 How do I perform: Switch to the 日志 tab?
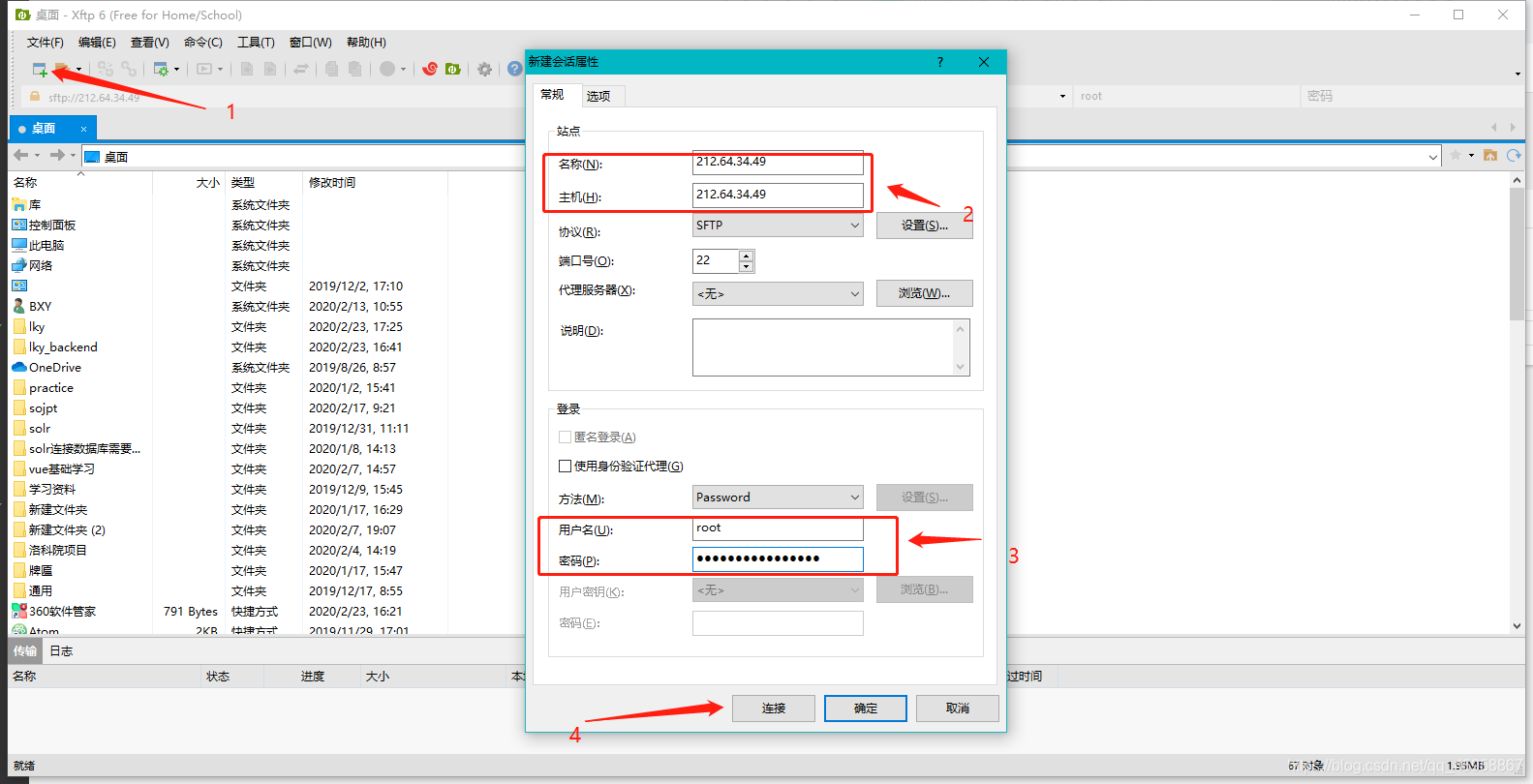click(x=61, y=650)
